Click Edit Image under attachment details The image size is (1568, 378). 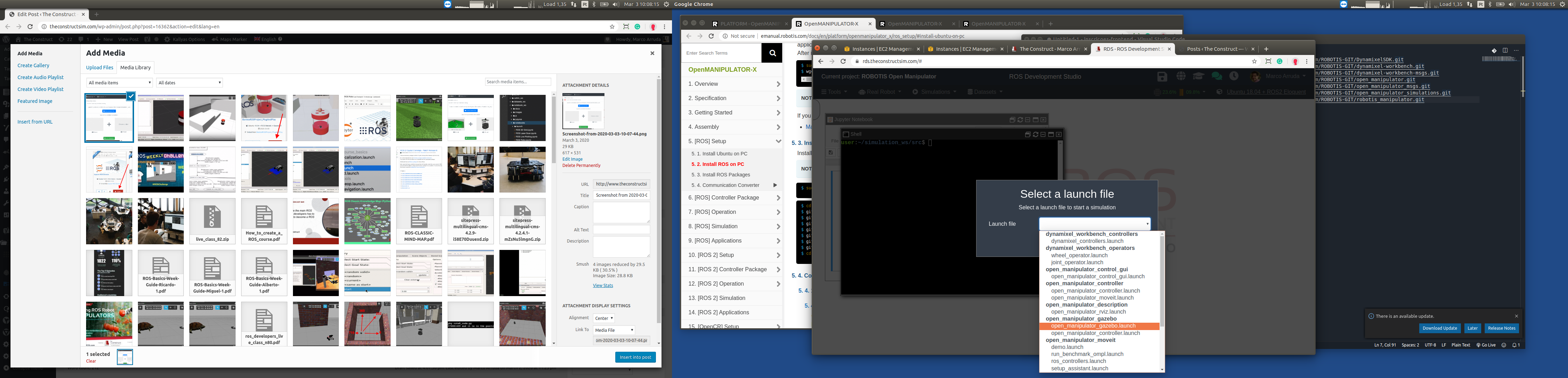(572, 160)
